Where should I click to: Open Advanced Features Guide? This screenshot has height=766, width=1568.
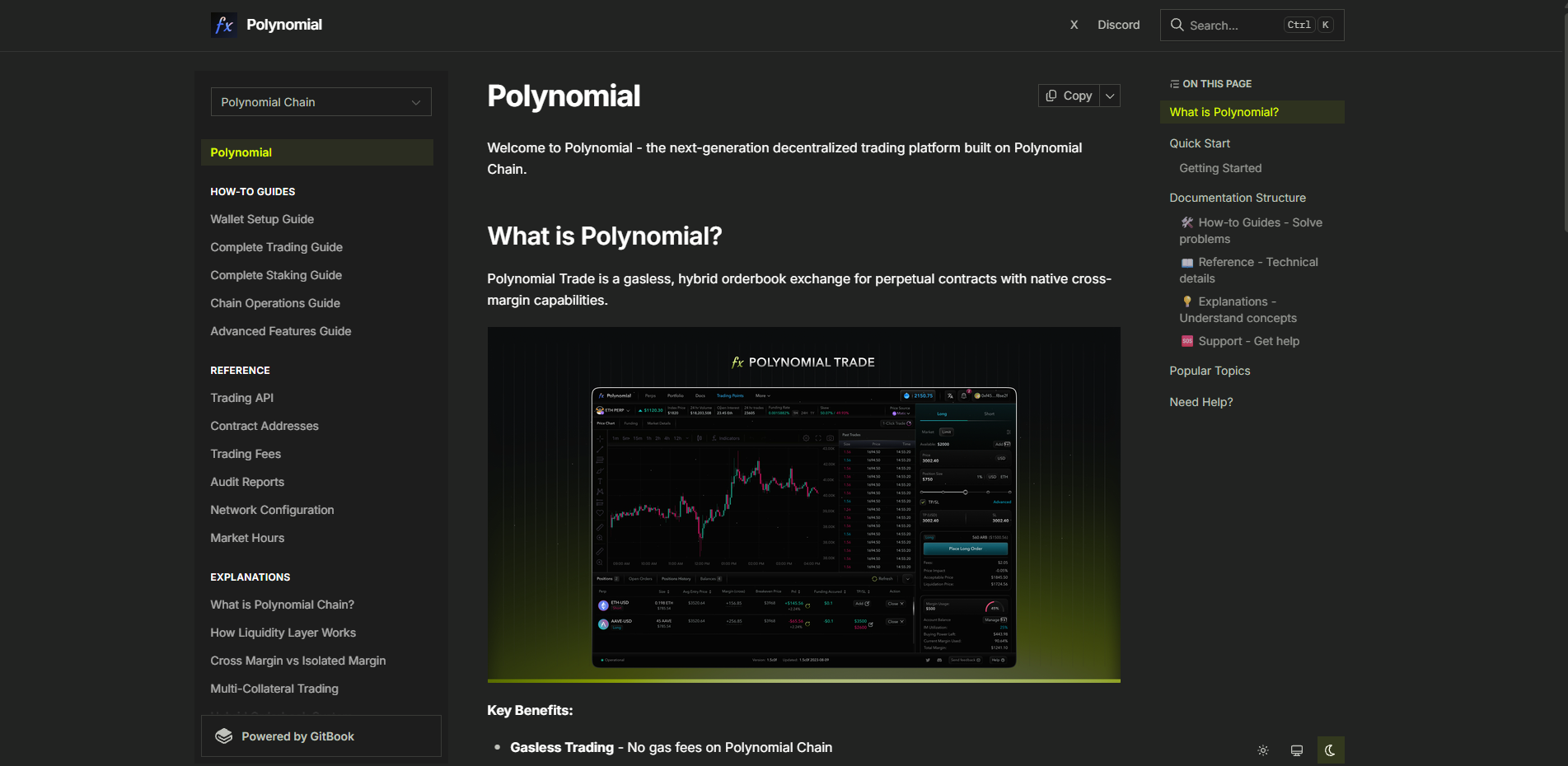coord(281,331)
